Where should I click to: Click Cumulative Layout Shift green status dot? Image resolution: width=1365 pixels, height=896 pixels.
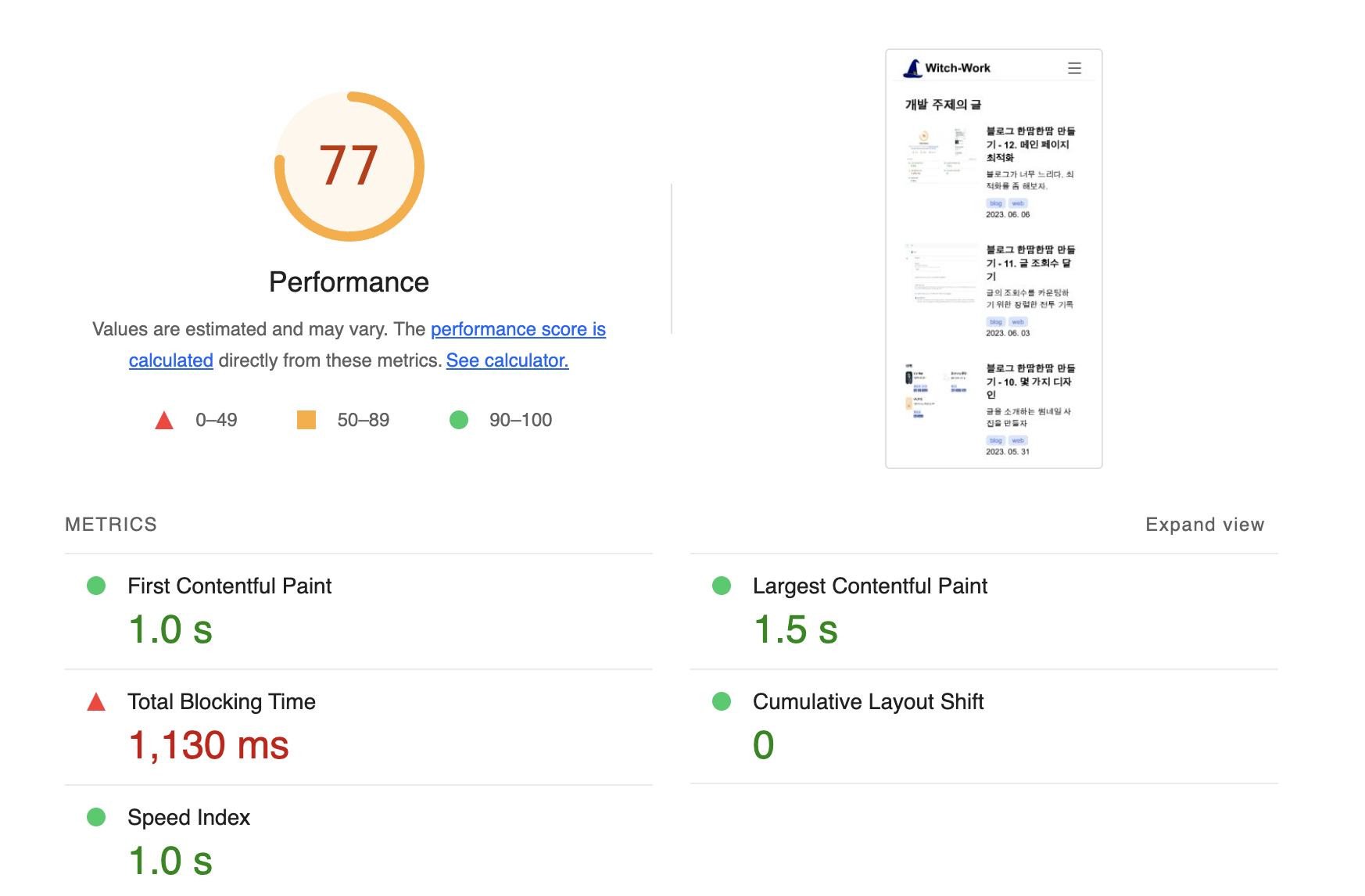(x=722, y=701)
